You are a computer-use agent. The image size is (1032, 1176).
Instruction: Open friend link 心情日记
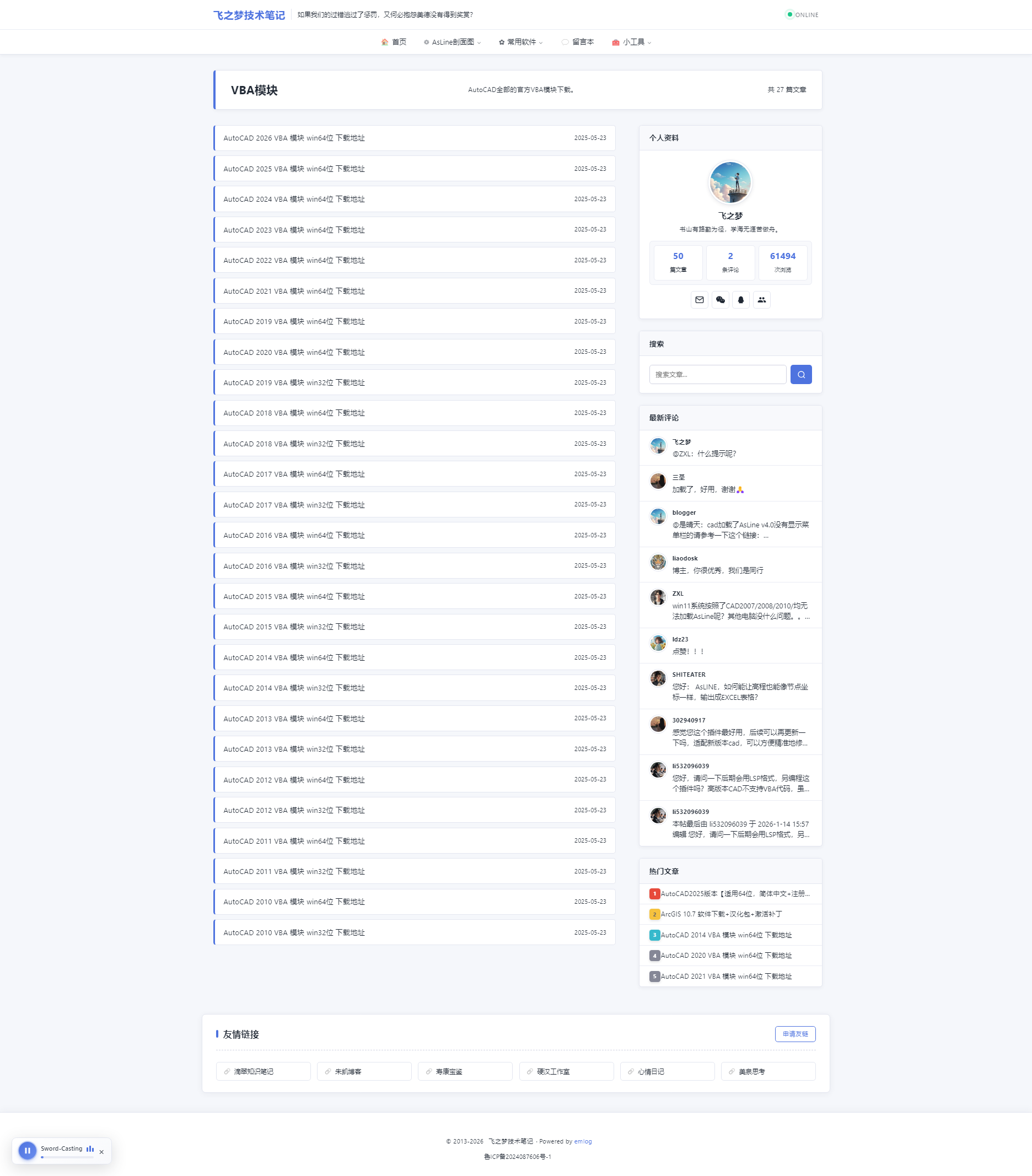click(x=667, y=1071)
